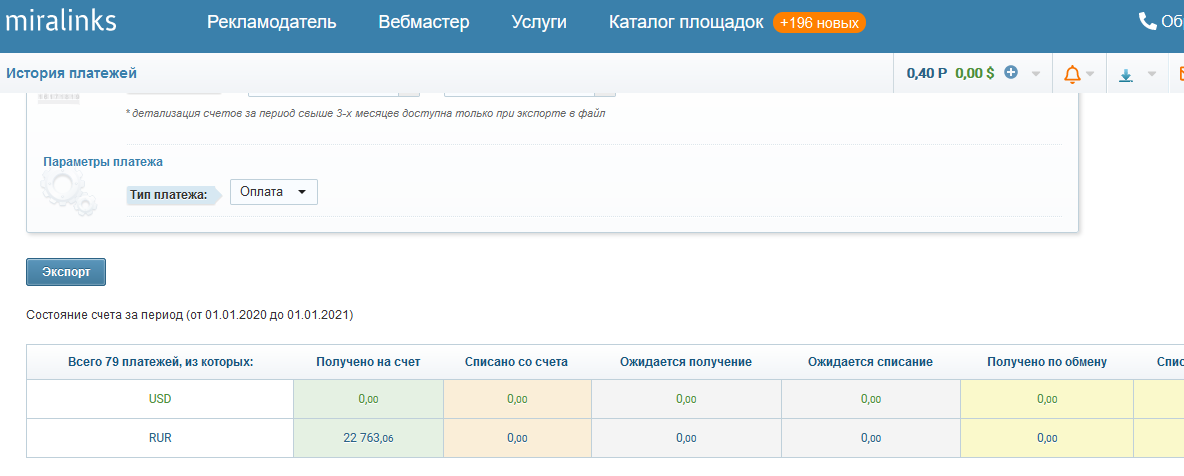Select the Услуги menu item
The height and width of the screenshot is (476, 1184).
click(x=539, y=22)
